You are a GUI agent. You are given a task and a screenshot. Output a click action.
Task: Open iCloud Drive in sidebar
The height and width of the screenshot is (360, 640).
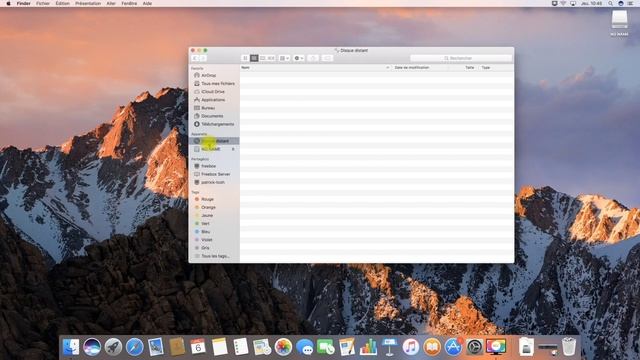(x=214, y=92)
